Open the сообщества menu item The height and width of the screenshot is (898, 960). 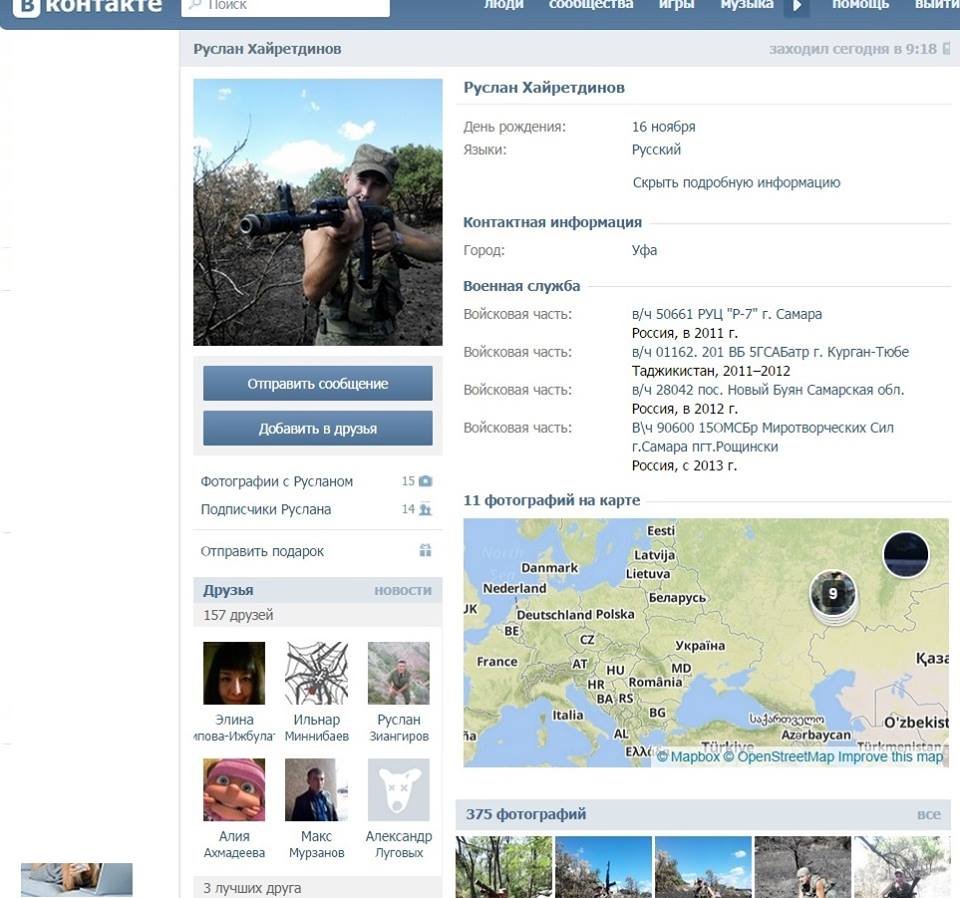[591, 6]
